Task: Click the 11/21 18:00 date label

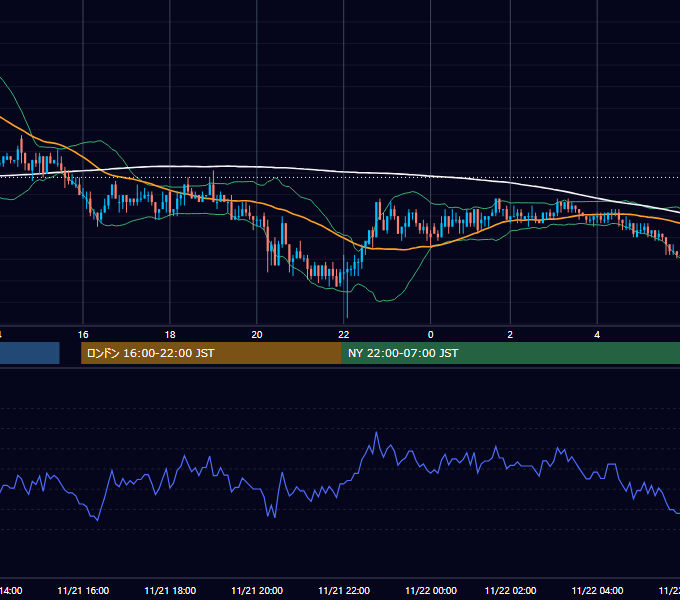Action: click(x=170, y=590)
